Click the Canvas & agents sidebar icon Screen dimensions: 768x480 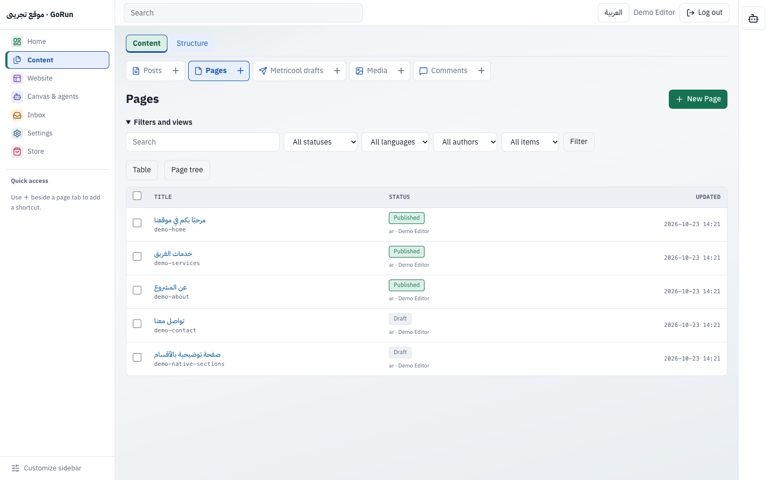click(x=17, y=96)
